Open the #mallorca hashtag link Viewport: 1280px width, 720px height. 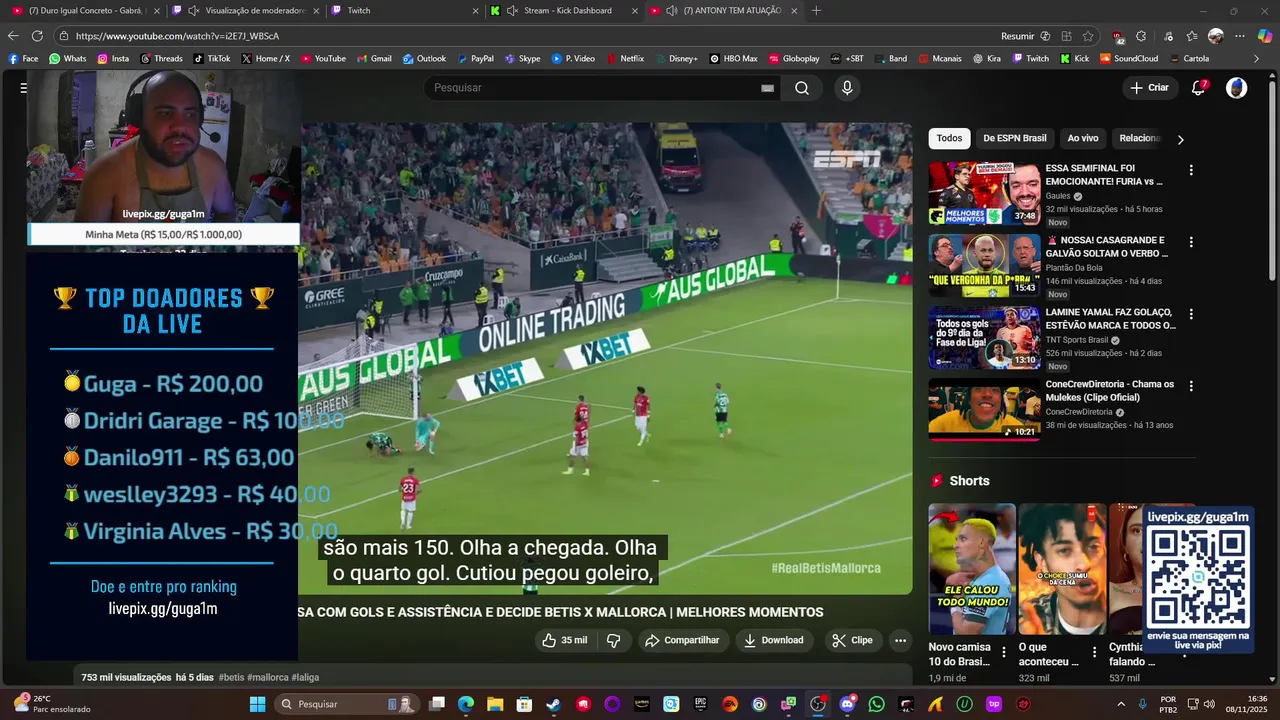click(268, 677)
